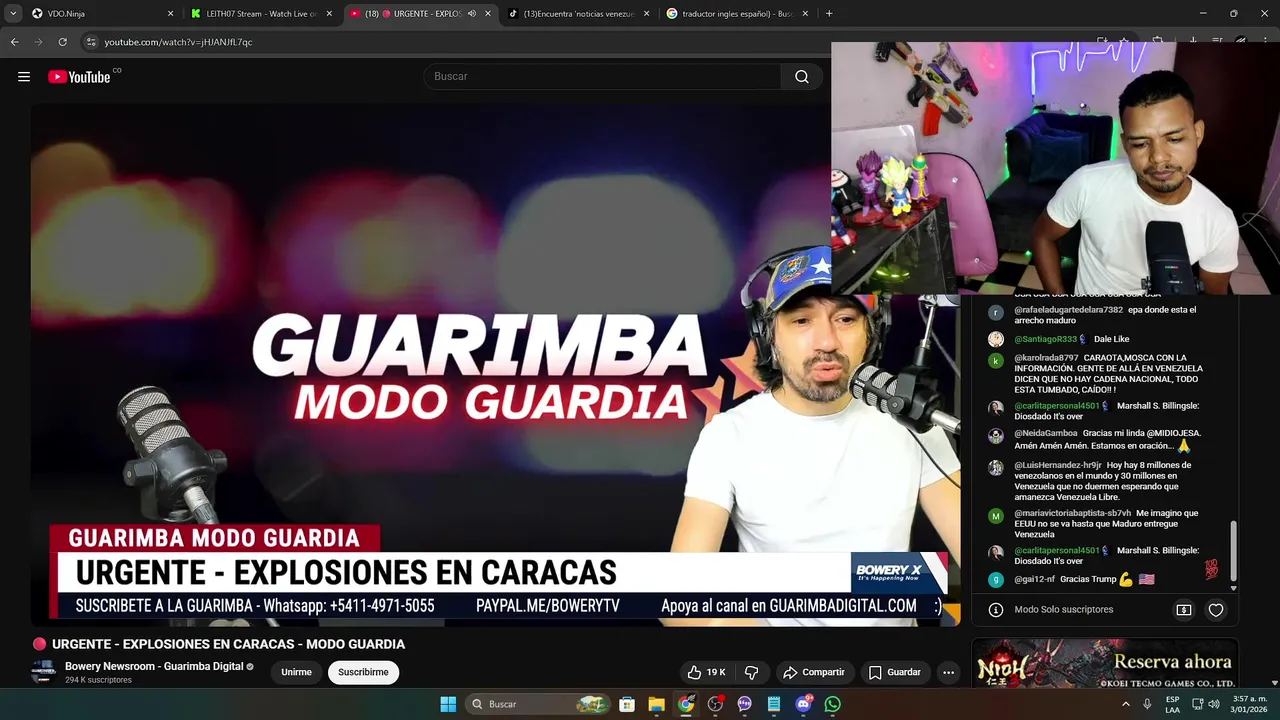Image resolution: width=1280 pixels, height=720 pixels.
Task: Click the info icon beside Modo Solo suscriptores
Action: 996,610
